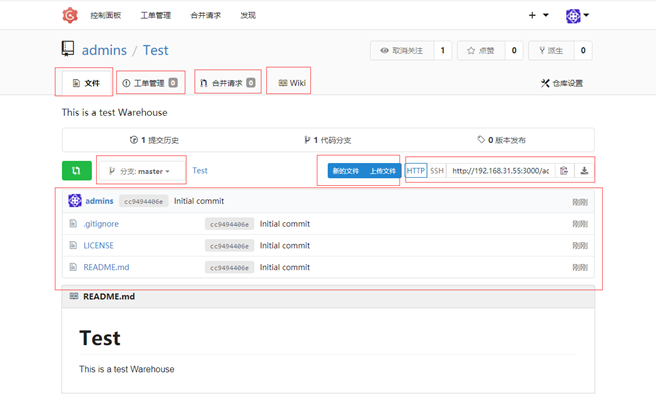Open the 合并请求 repository tab

(228, 83)
